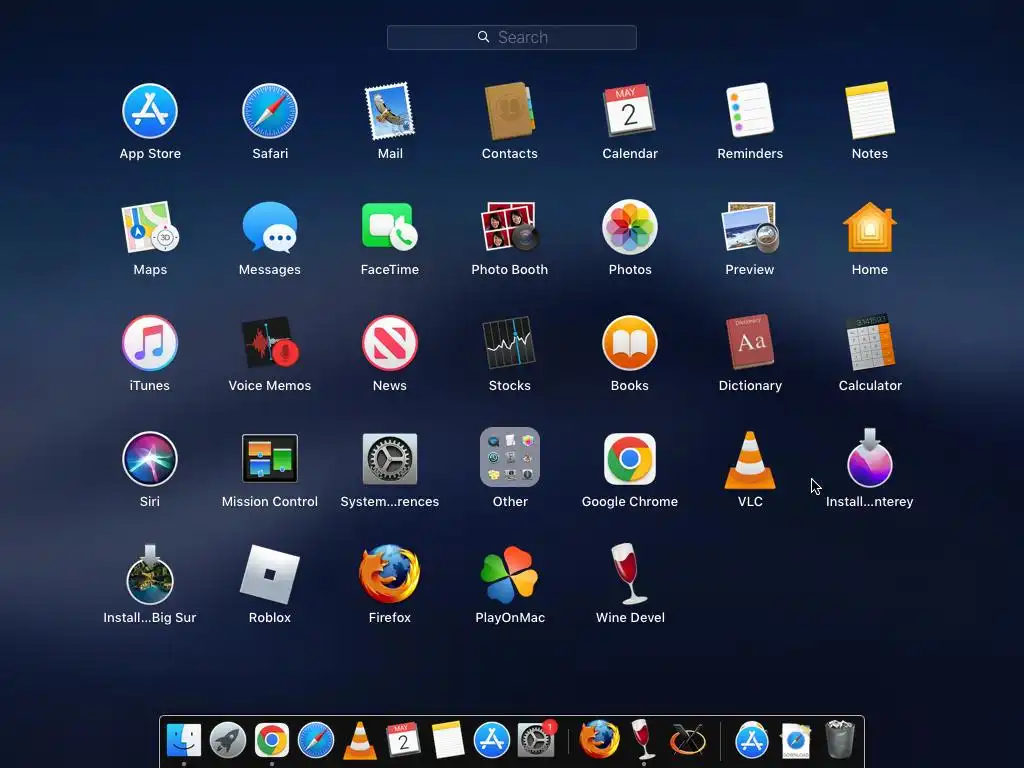Open the Safari download document in the Dock
This screenshot has width=1024, height=768.
click(796, 741)
